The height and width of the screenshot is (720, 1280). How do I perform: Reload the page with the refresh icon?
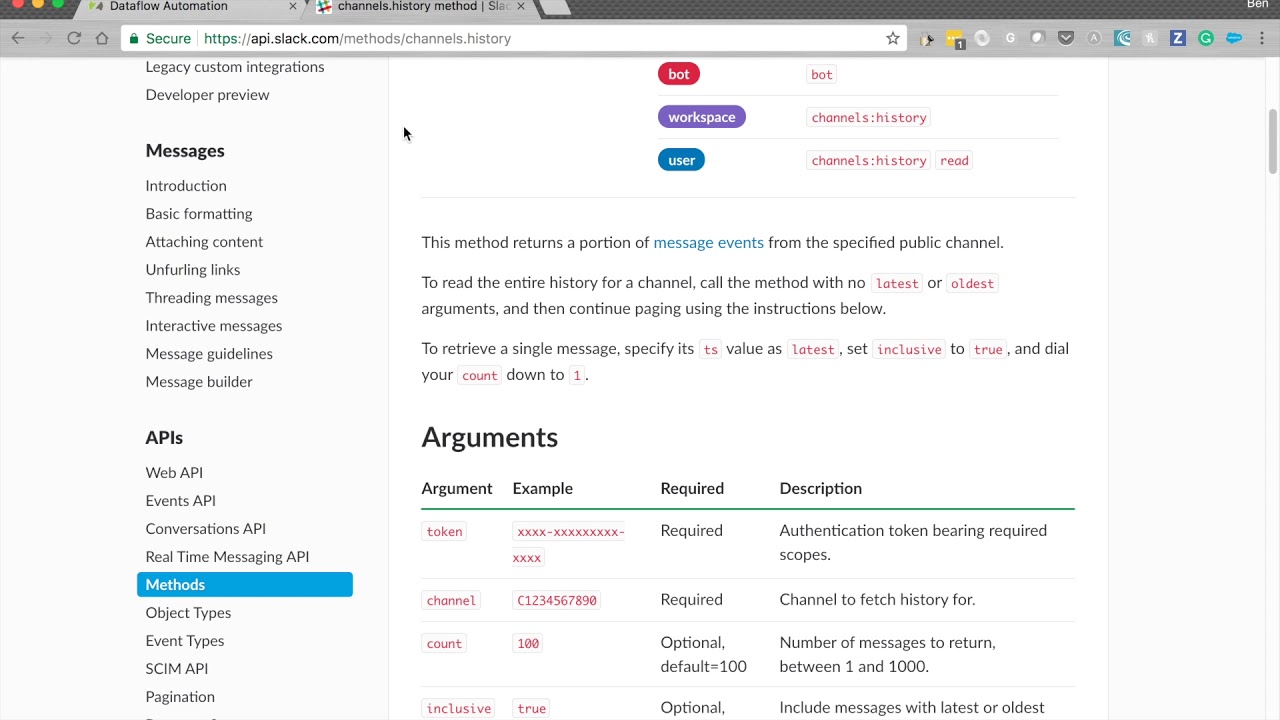[x=74, y=38]
